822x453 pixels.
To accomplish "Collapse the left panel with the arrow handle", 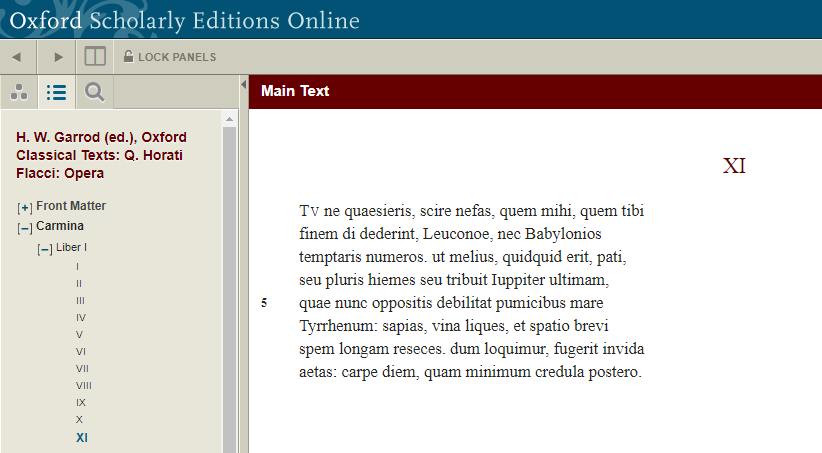I will tap(243, 85).
